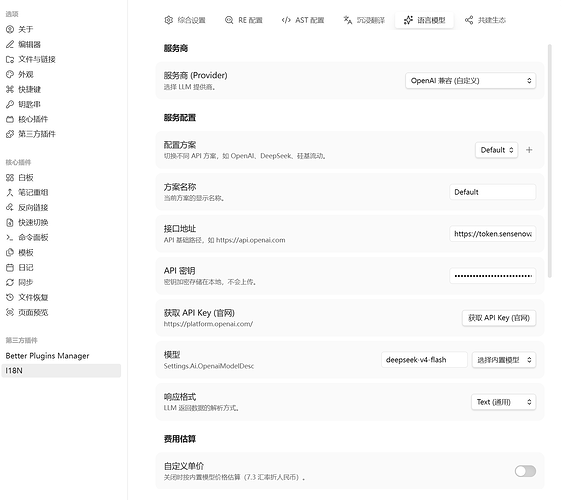Focus the 方案名称 Default input field
562x500 pixels.
(492, 192)
